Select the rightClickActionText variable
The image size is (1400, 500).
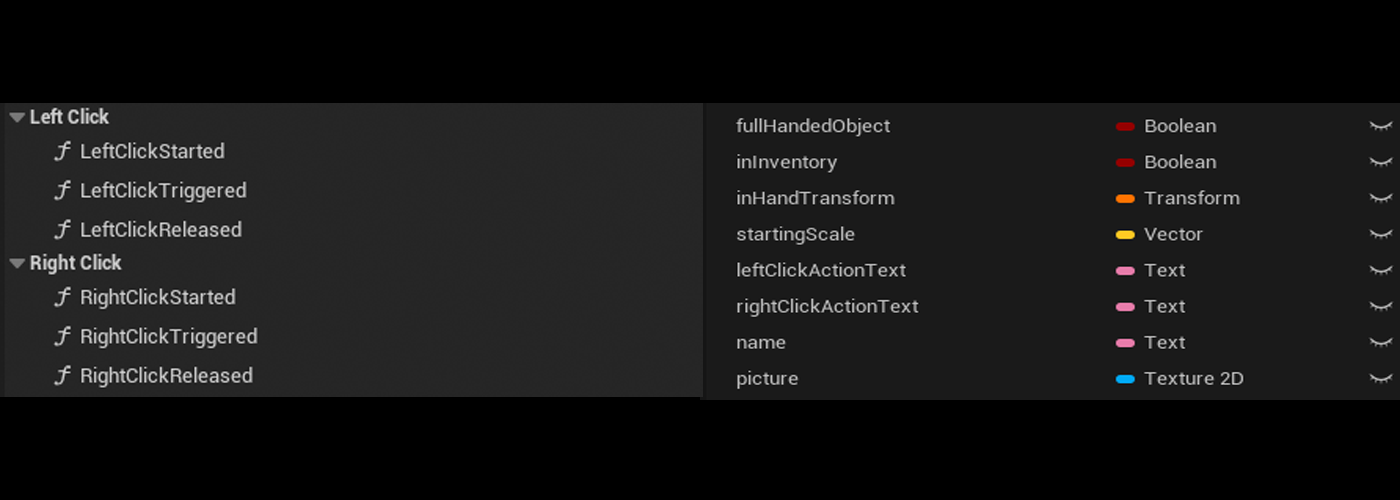tap(827, 307)
